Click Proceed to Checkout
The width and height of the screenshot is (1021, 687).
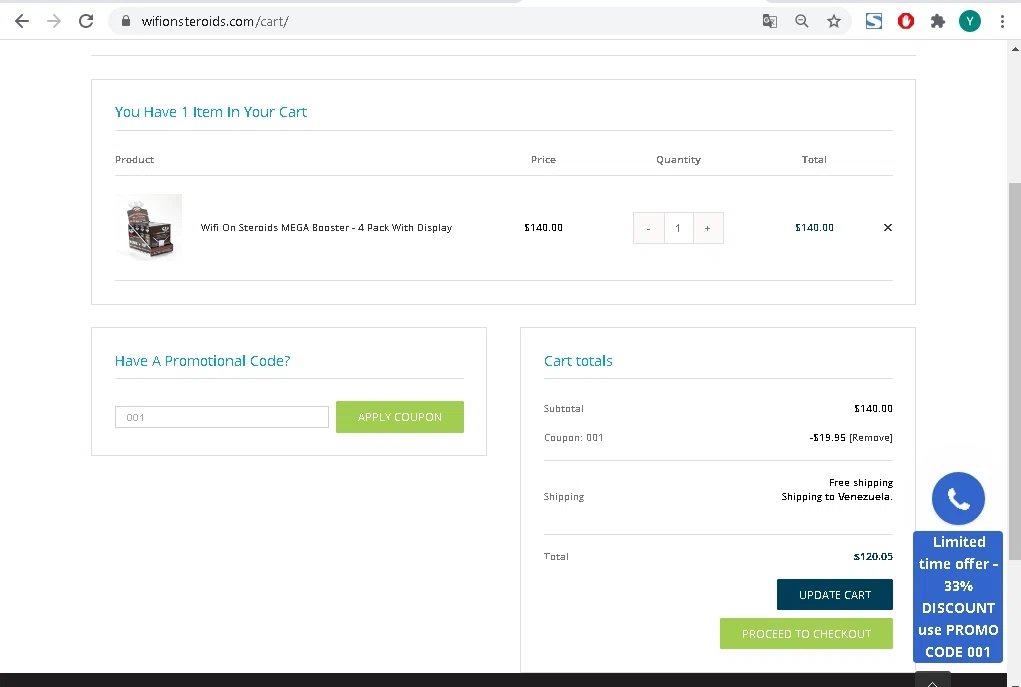point(806,634)
